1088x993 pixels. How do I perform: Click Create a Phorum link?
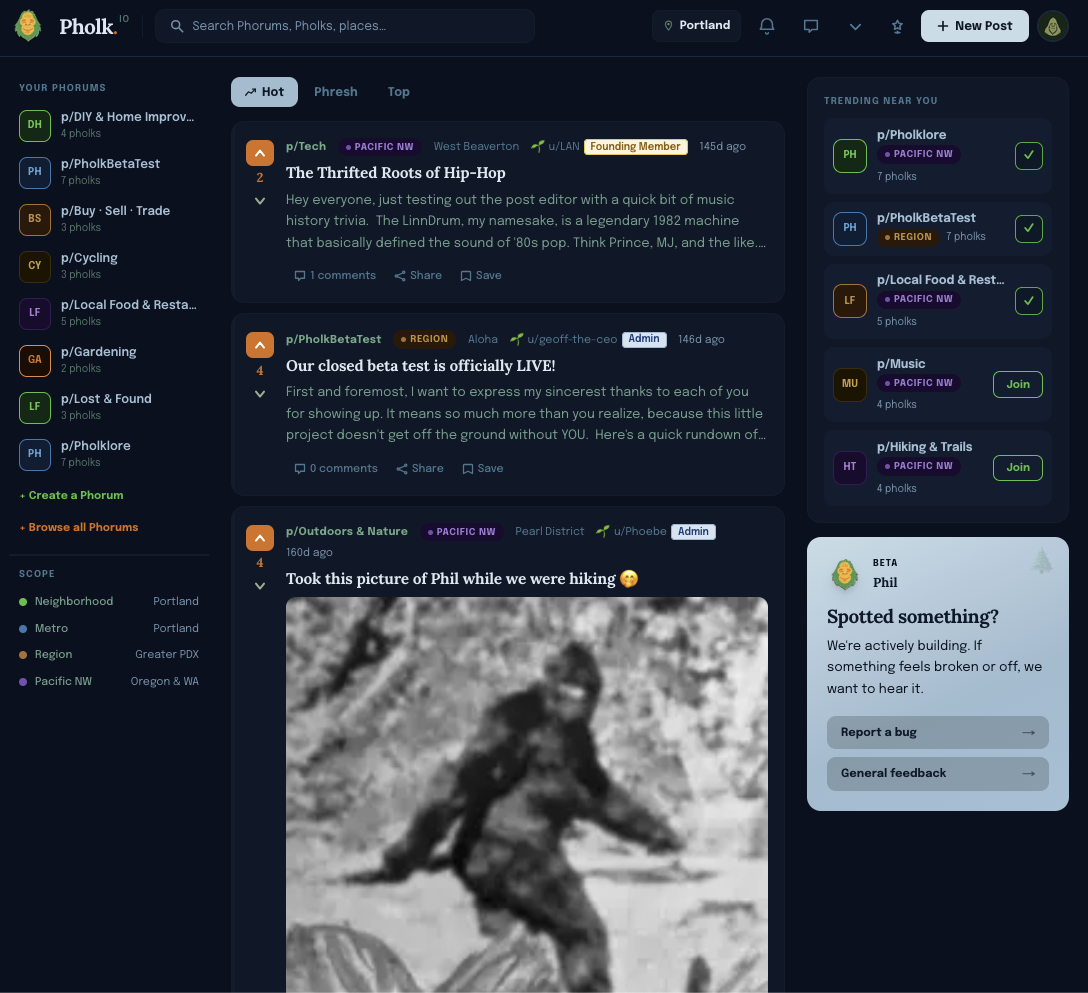(x=71, y=495)
